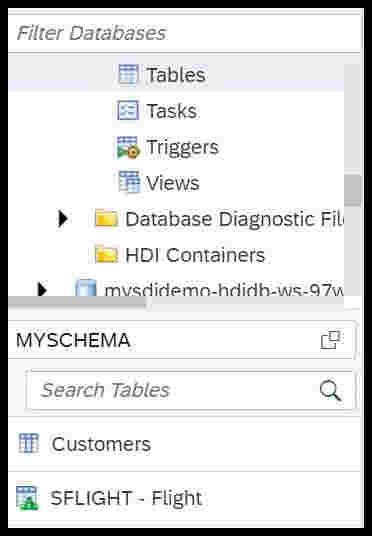Click the Views node icon

[x=129, y=182]
